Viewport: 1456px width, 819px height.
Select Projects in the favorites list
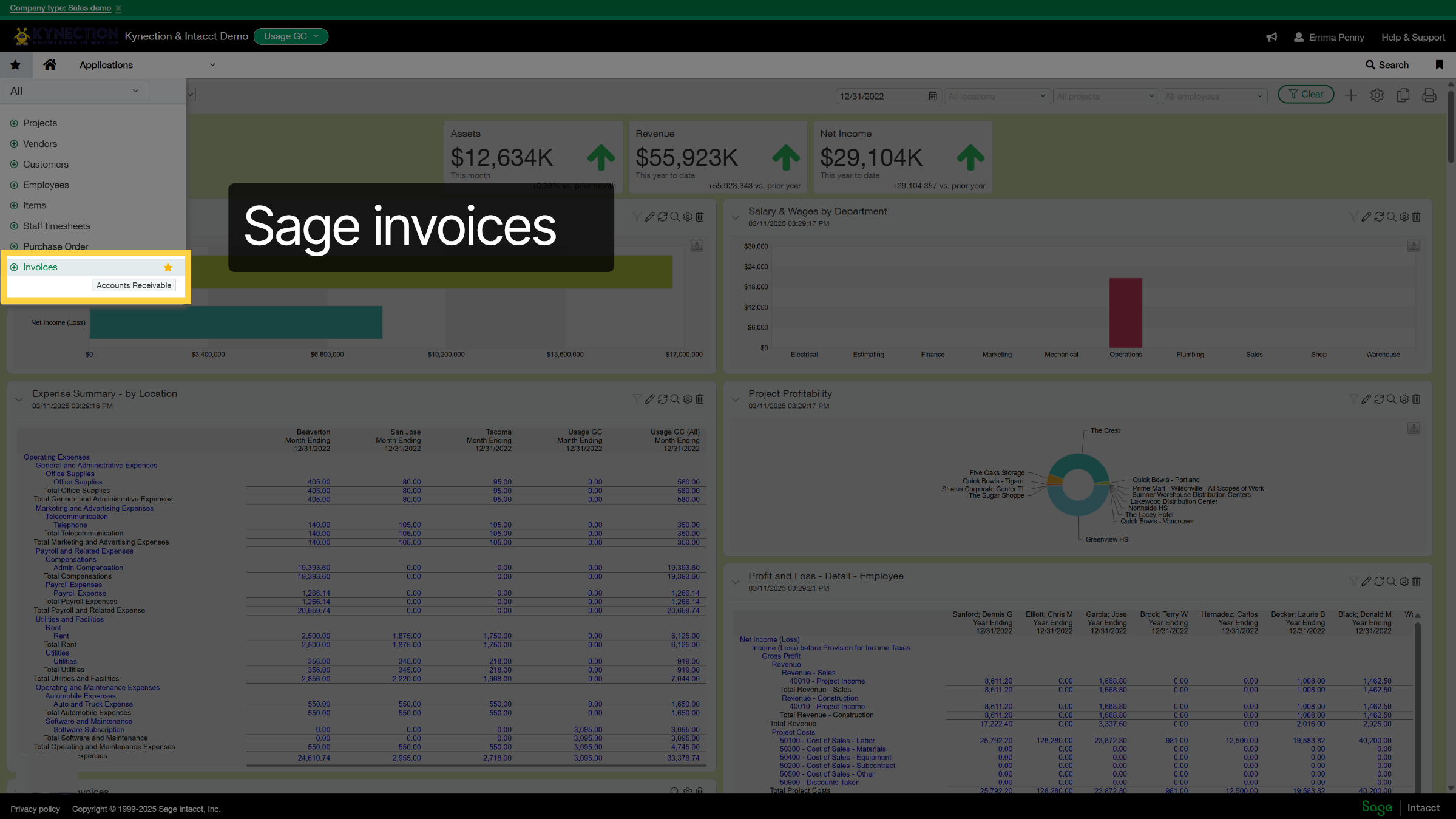40,123
